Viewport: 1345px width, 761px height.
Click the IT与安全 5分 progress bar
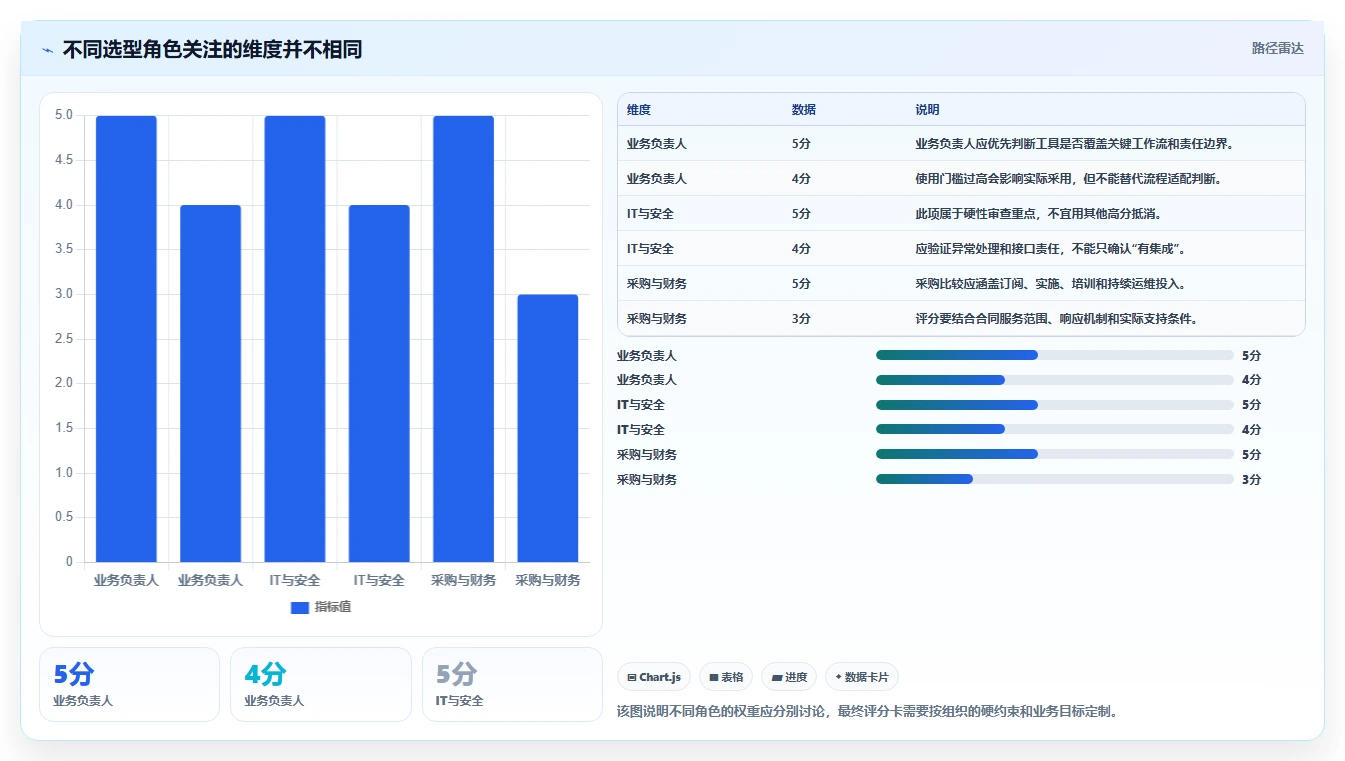point(1055,405)
